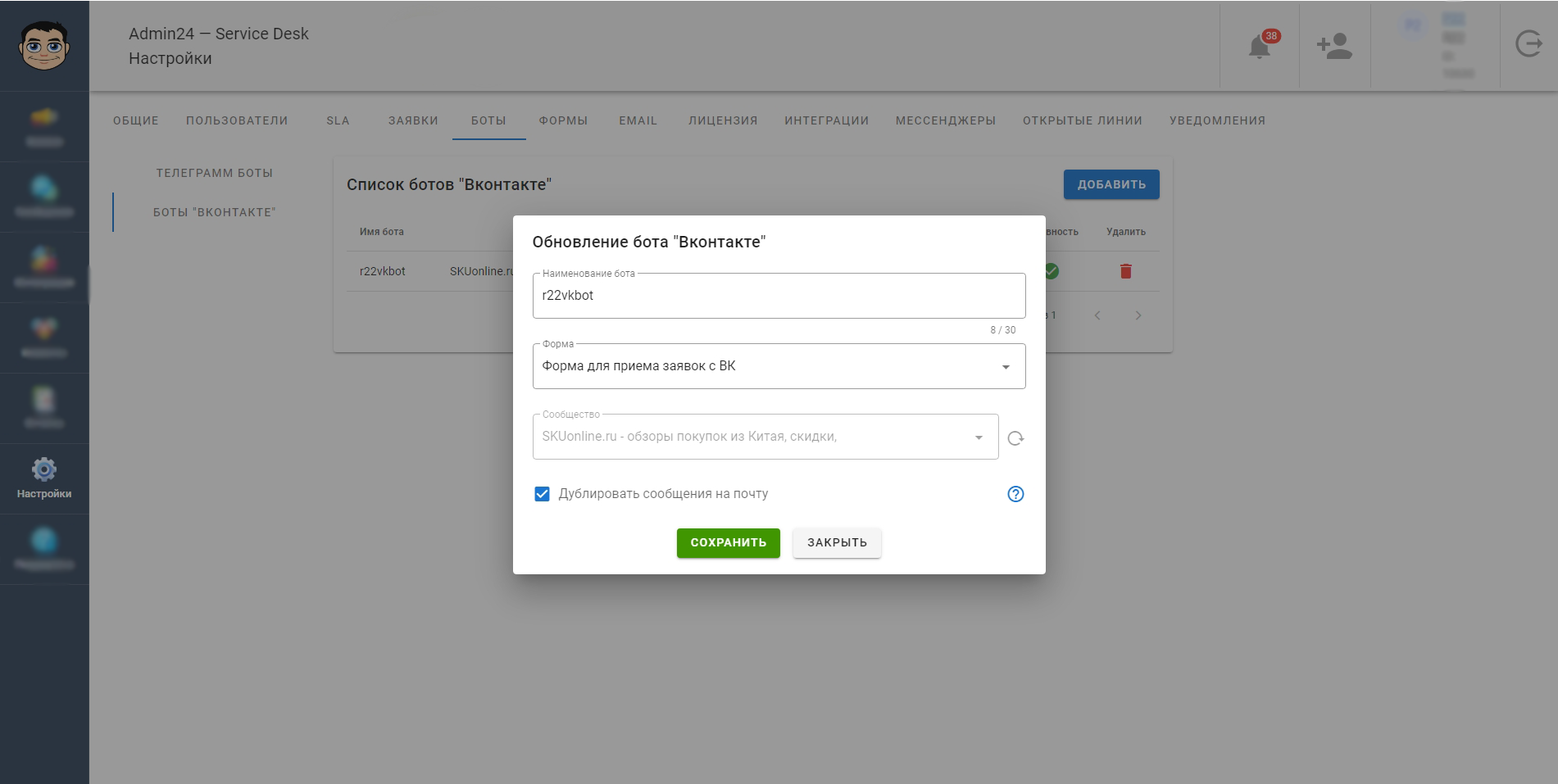The width and height of the screenshot is (1558, 784).
Task: Open the SLA tab
Action: [x=338, y=120]
